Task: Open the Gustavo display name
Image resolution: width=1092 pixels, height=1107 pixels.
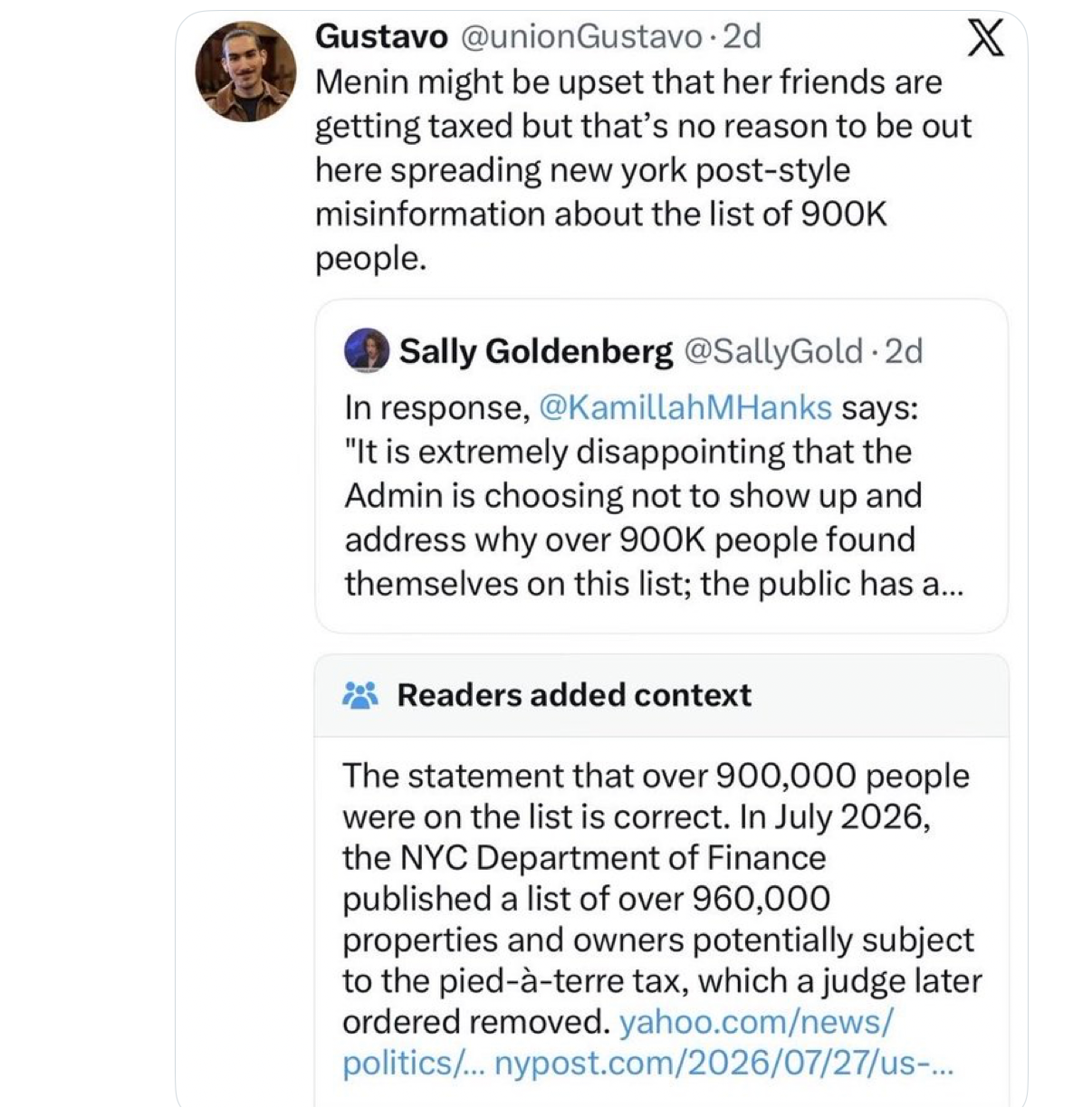Action: 381,36
